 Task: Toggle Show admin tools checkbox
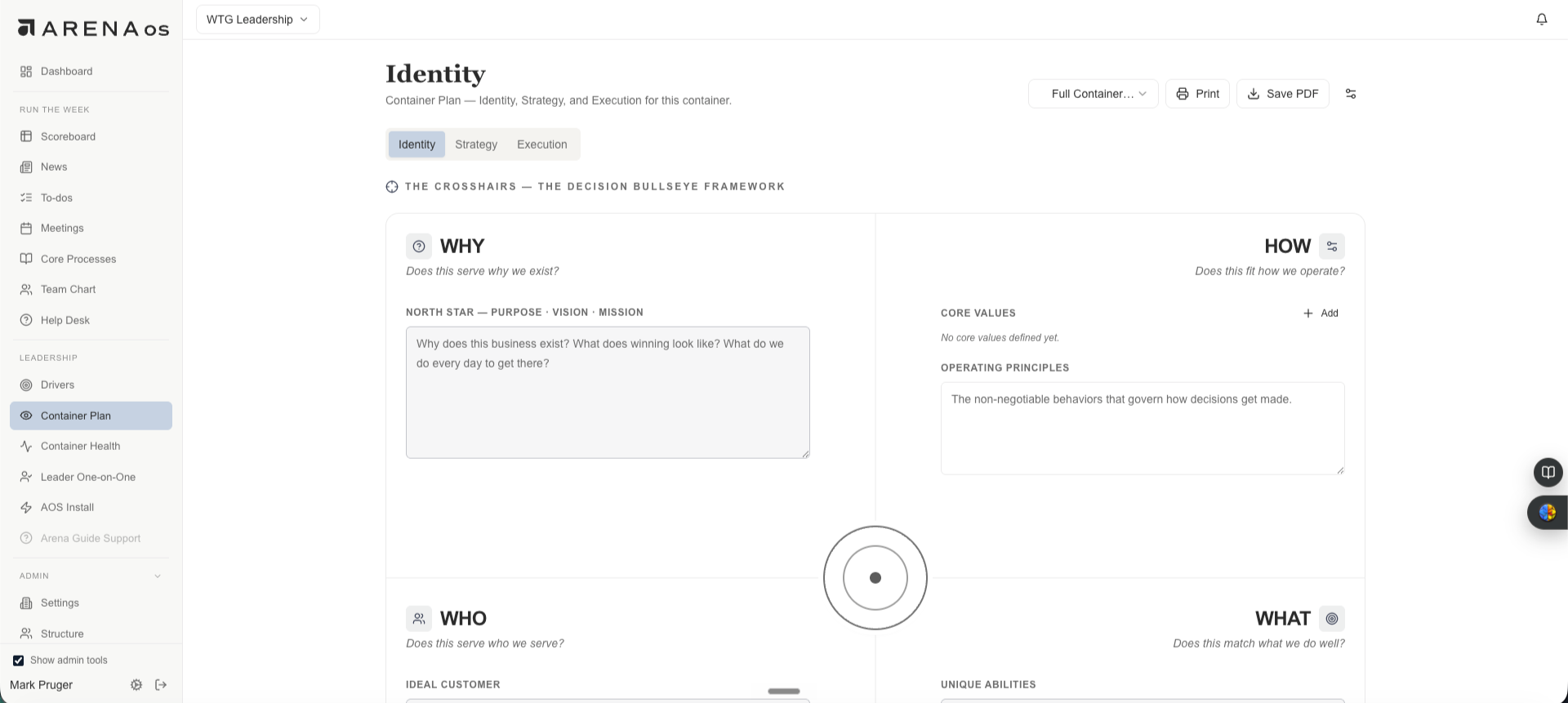pyautogui.click(x=18, y=661)
